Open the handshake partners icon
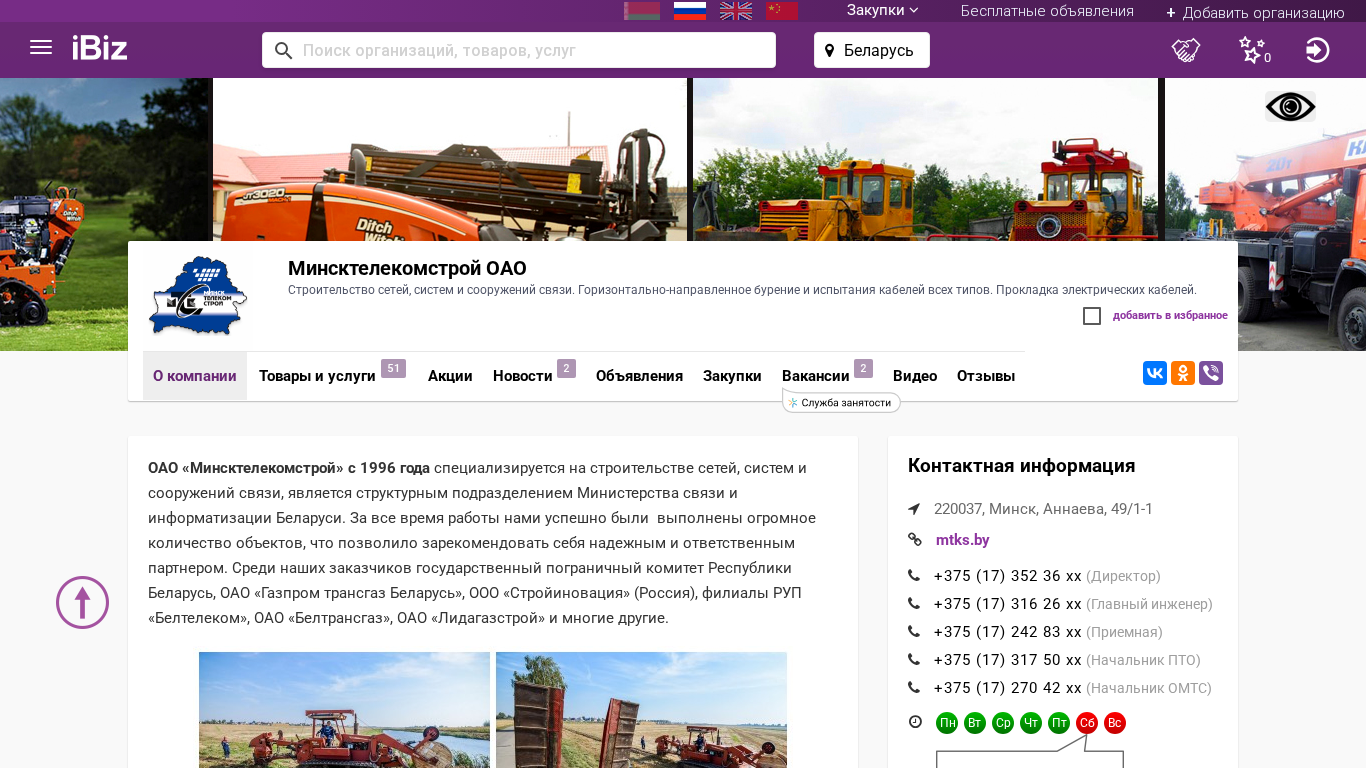Viewport: 1366px width, 768px height. 1186,50
